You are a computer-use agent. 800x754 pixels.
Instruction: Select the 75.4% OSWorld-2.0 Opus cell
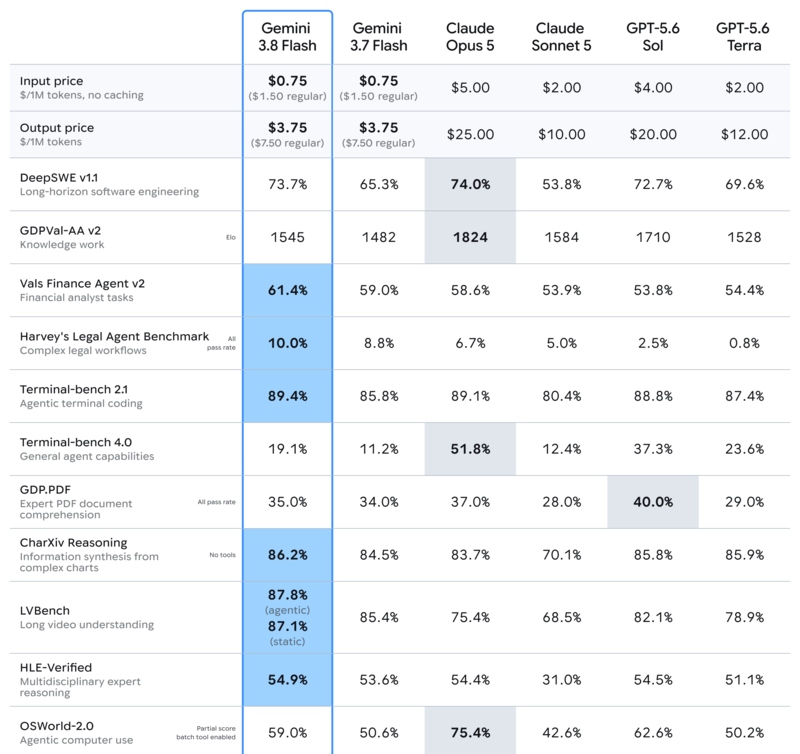tap(470, 731)
